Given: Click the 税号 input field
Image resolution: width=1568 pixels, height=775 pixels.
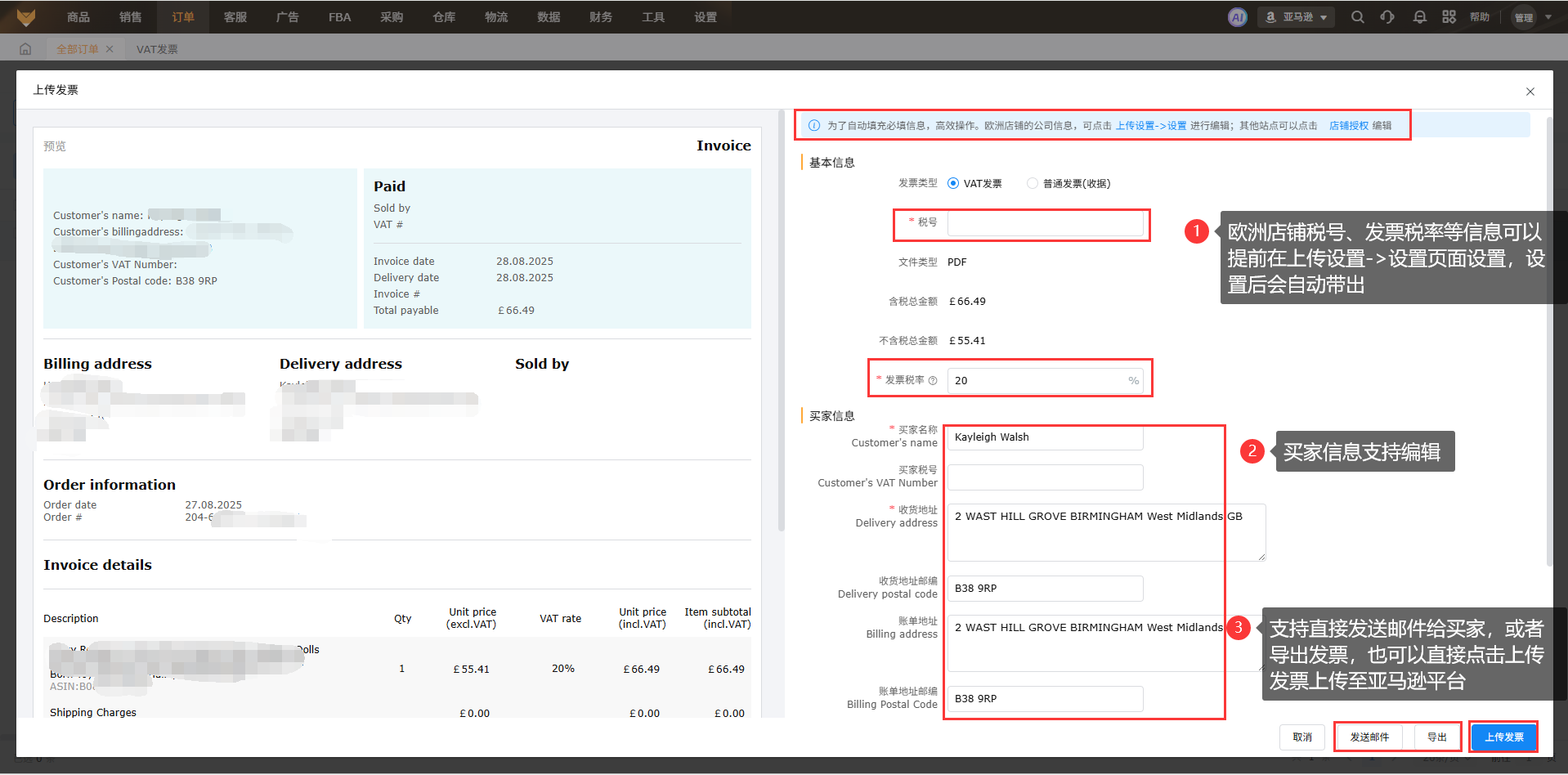Looking at the screenshot, I should (x=1045, y=223).
